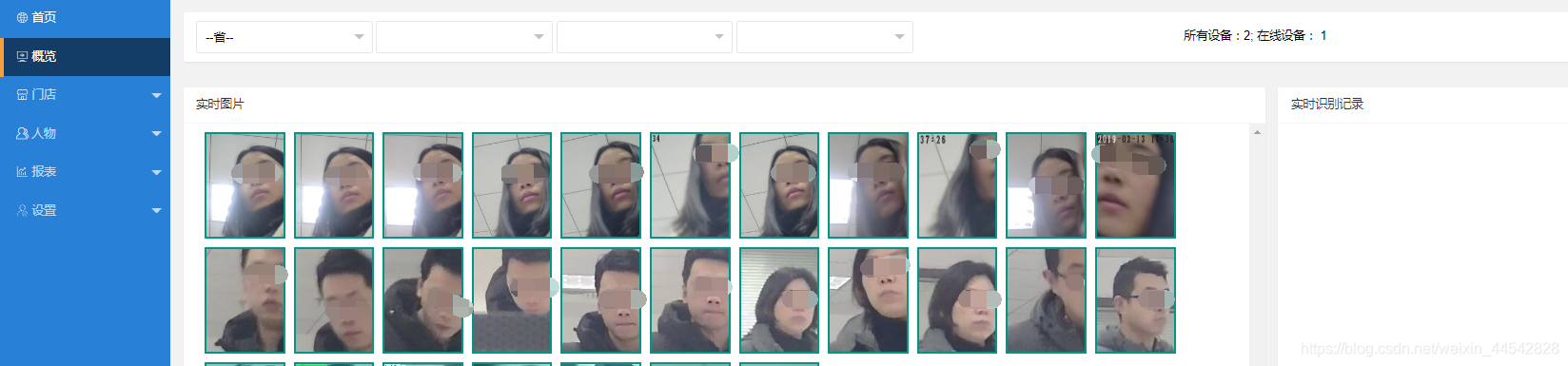This screenshot has width=1568, height=366.
Task: Select first face thumbnail in second row
Action: click(x=245, y=300)
